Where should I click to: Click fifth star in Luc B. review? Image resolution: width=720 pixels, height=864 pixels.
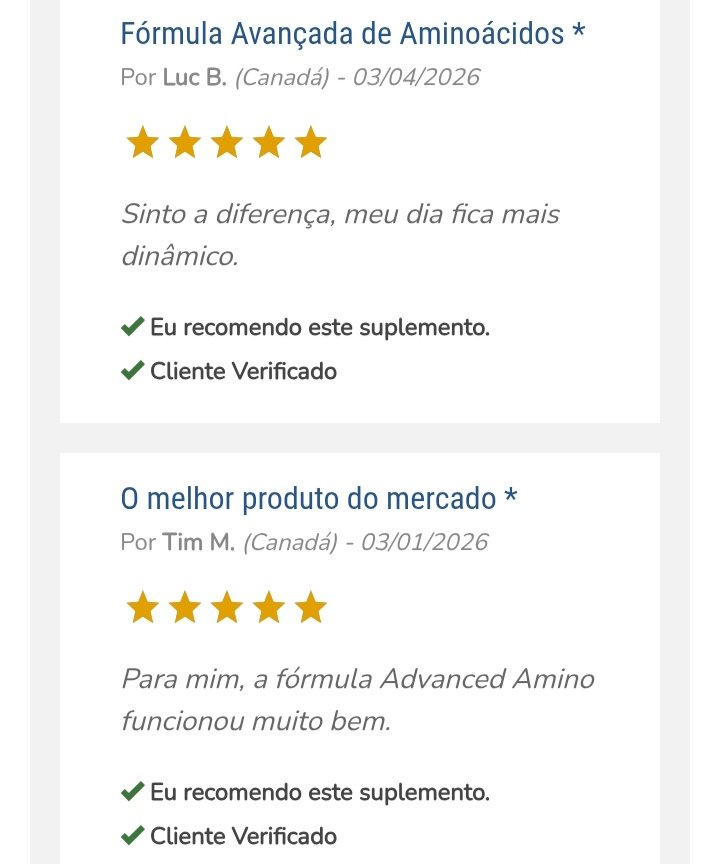[x=311, y=143]
